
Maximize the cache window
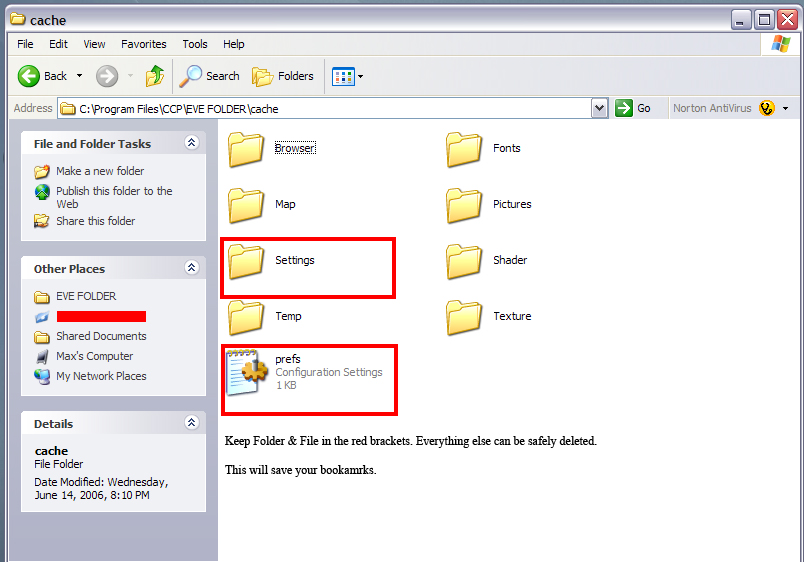765,21
